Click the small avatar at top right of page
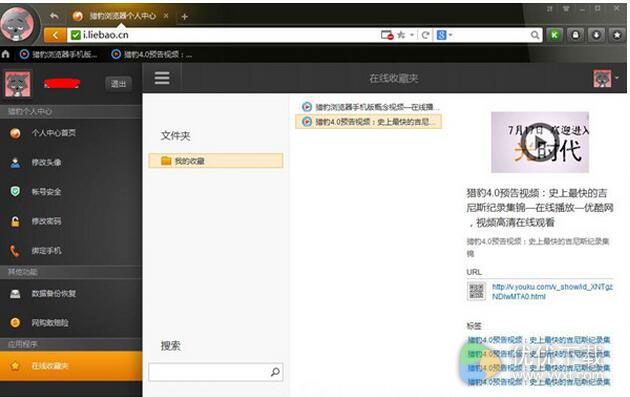 point(602,78)
